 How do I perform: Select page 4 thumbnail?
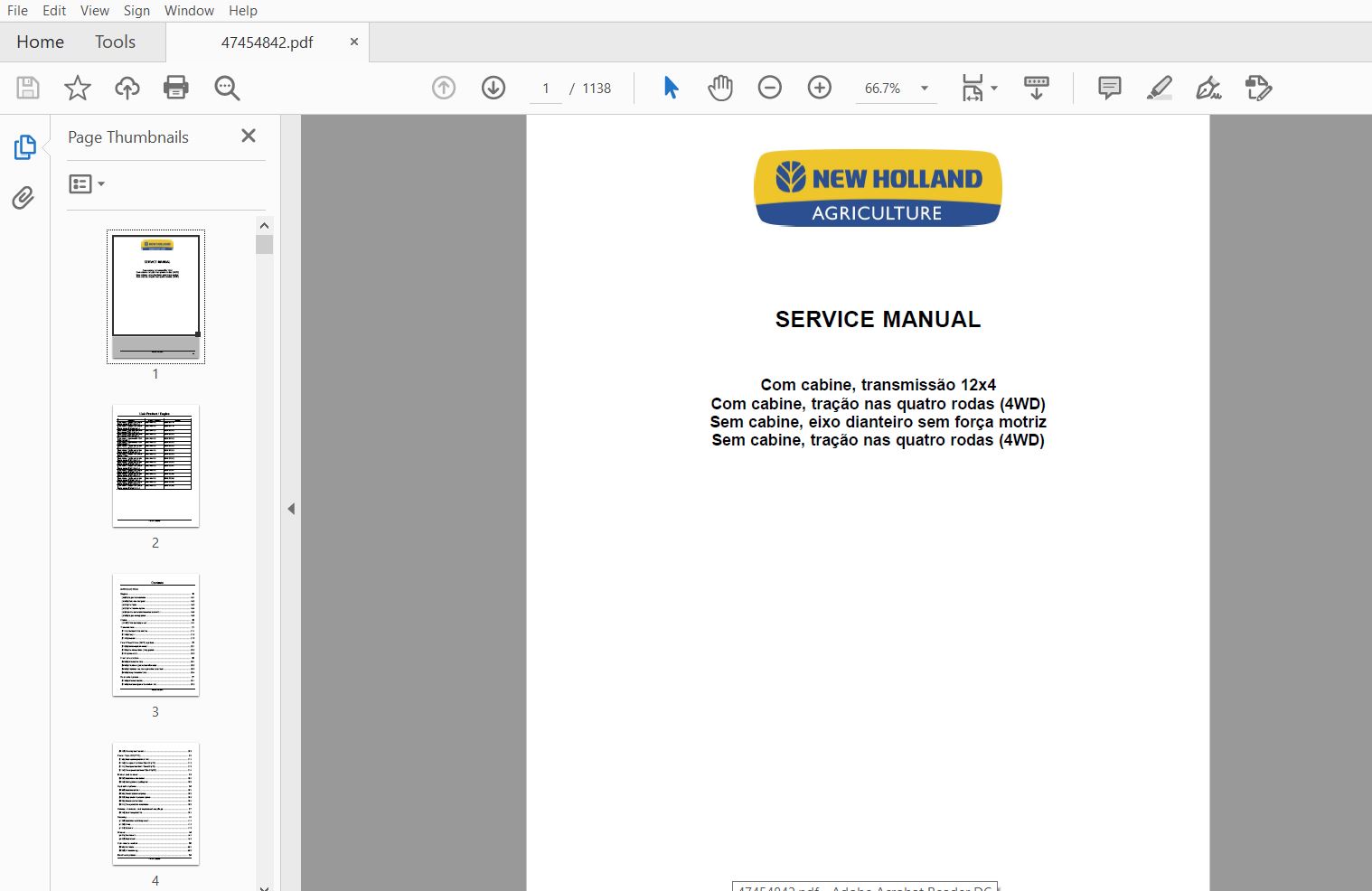click(x=155, y=803)
